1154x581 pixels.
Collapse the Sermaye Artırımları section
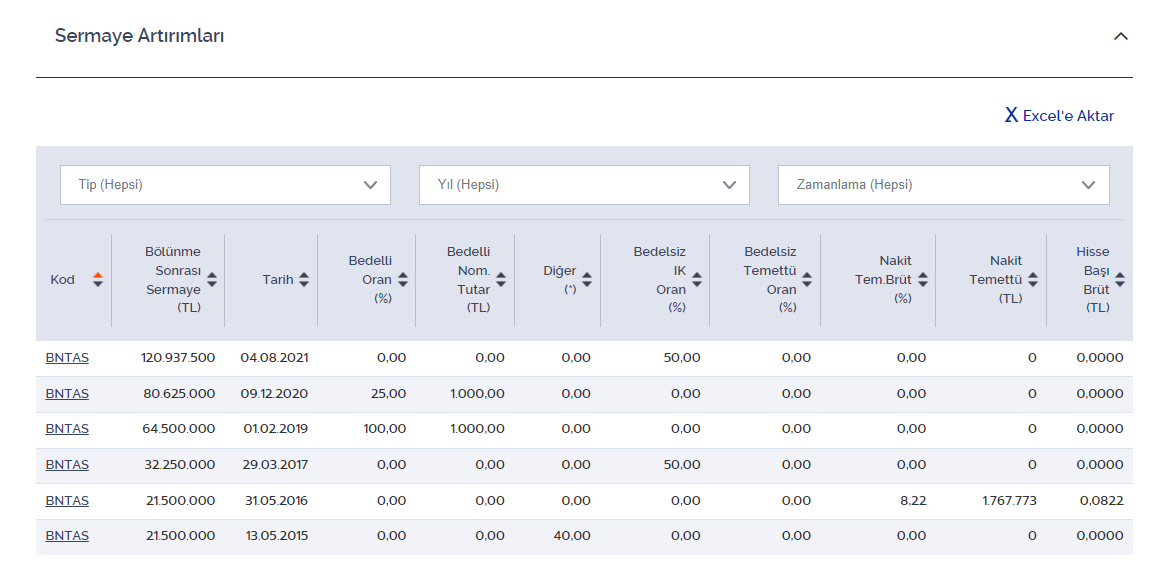1121,36
